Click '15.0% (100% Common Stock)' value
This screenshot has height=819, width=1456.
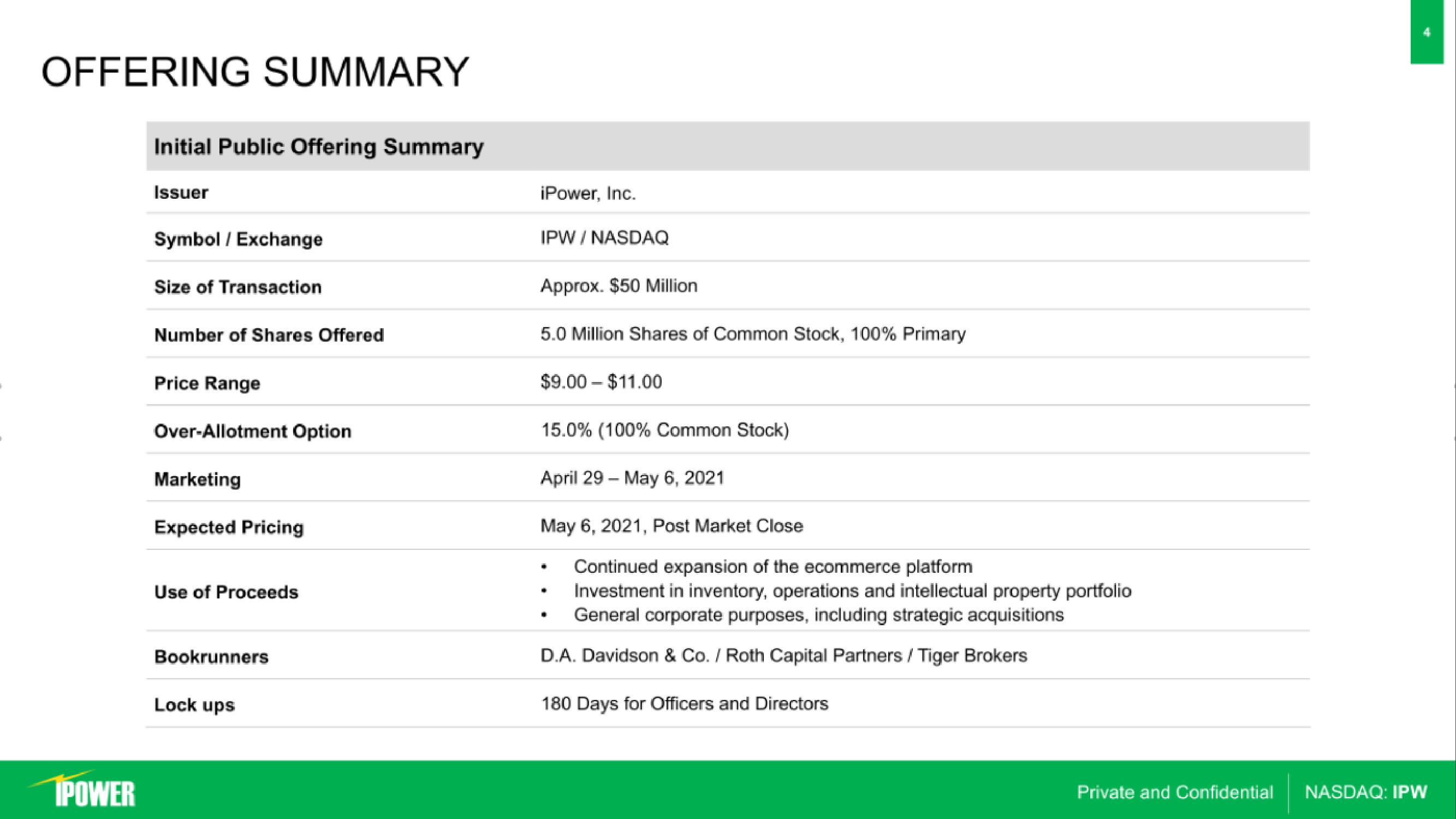pos(665,430)
